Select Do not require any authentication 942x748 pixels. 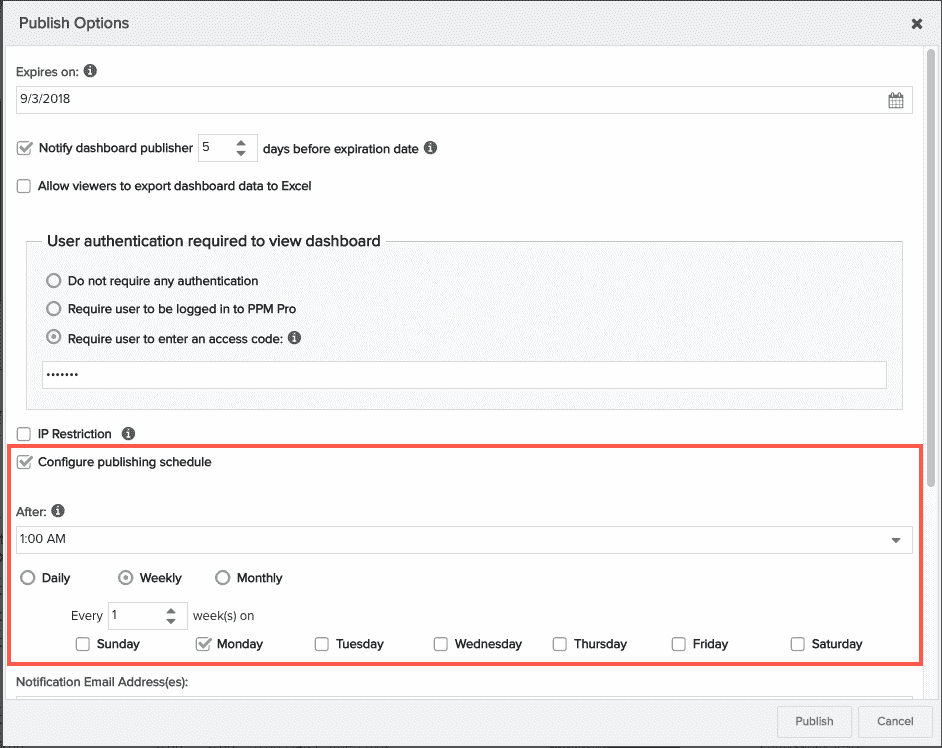pyautogui.click(x=53, y=281)
